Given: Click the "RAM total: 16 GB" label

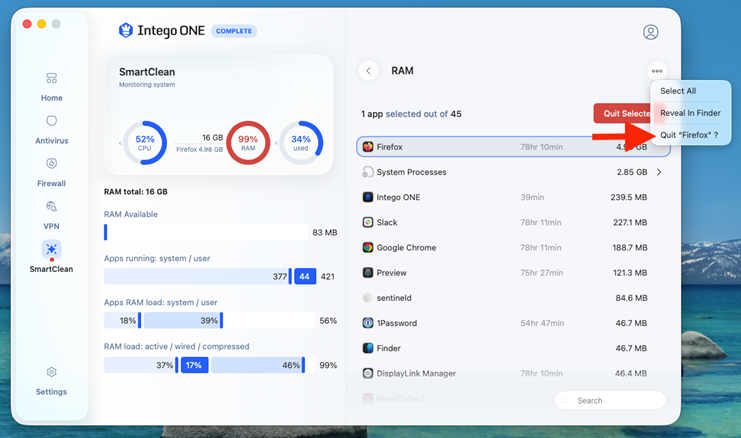Looking at the screenshot, I should [x=136, y=192].
